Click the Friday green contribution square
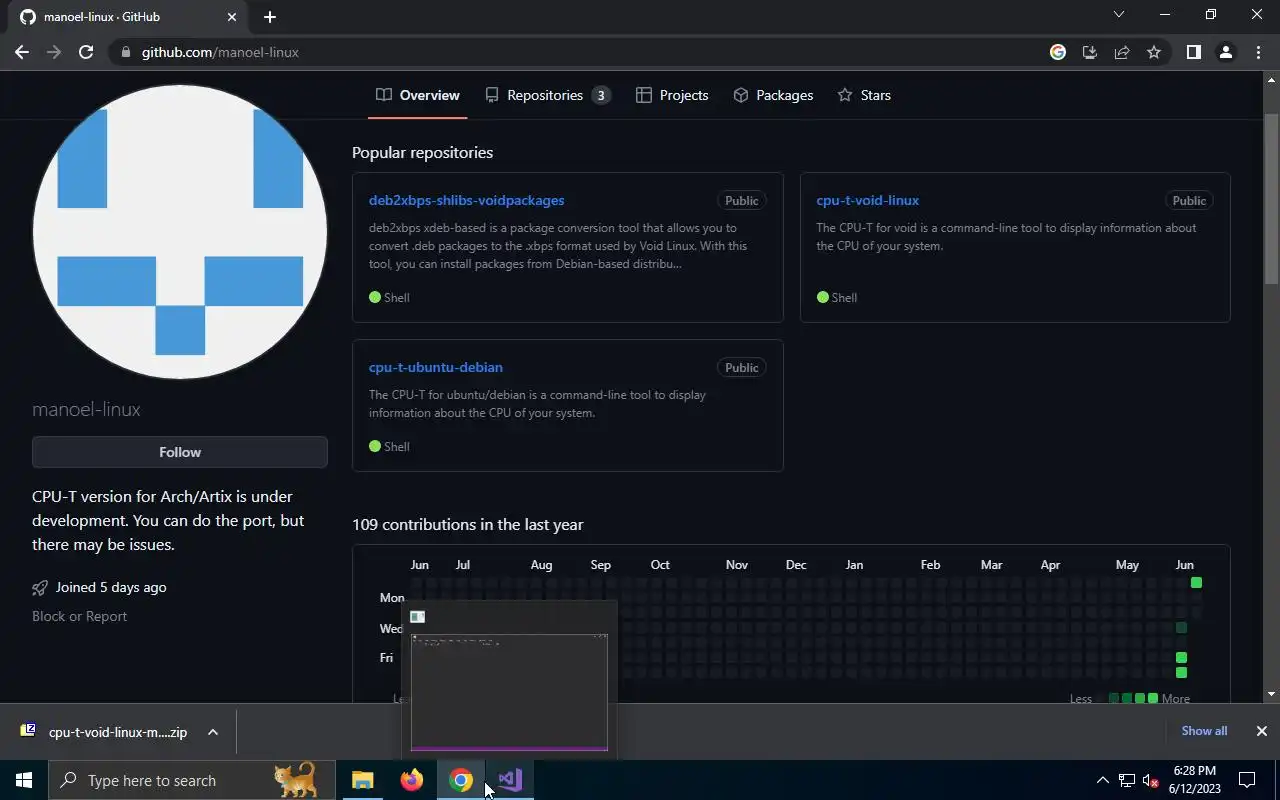 point(1181,658)
